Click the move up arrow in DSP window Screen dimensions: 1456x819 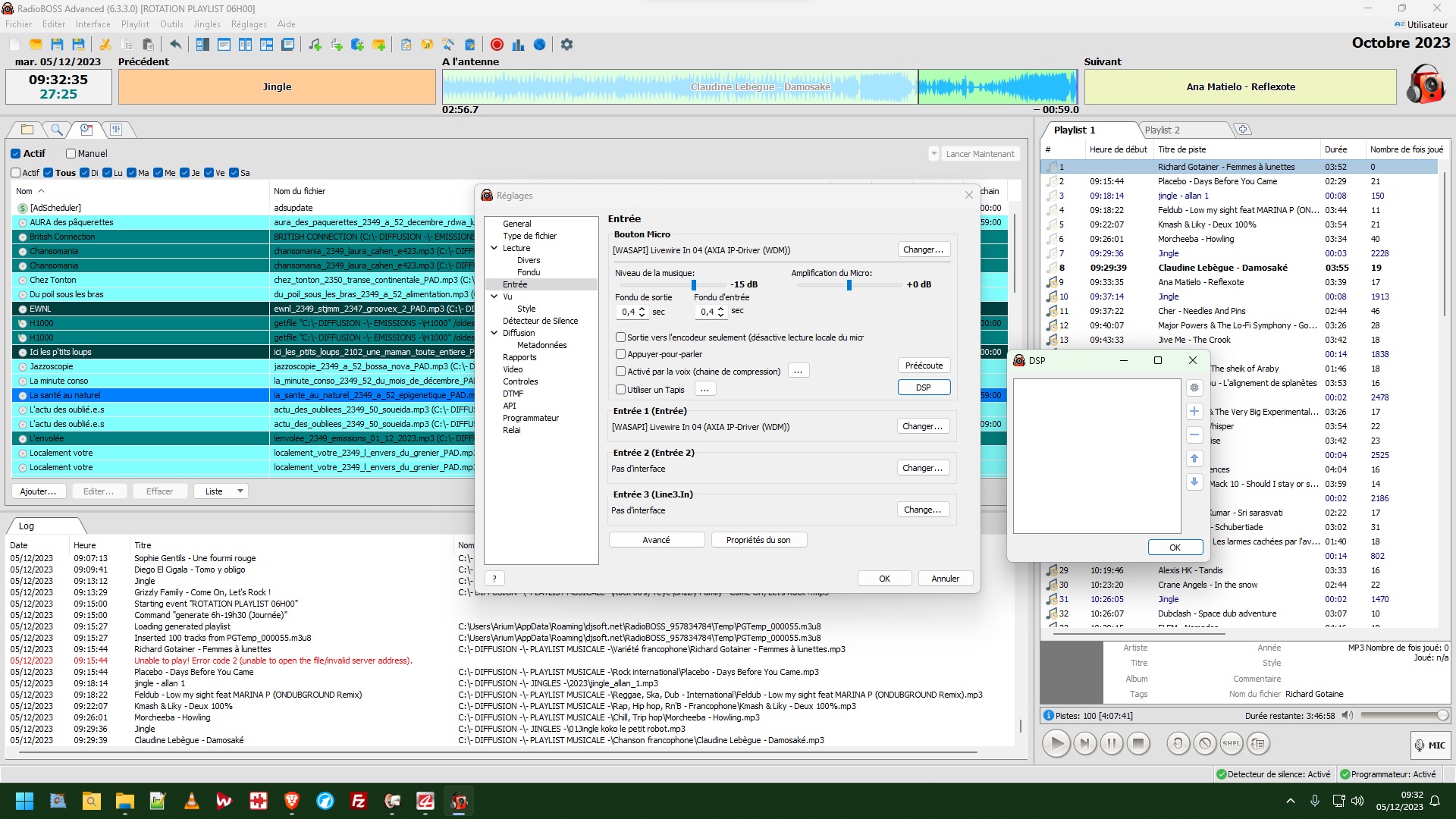click(x=1194, y=458)
